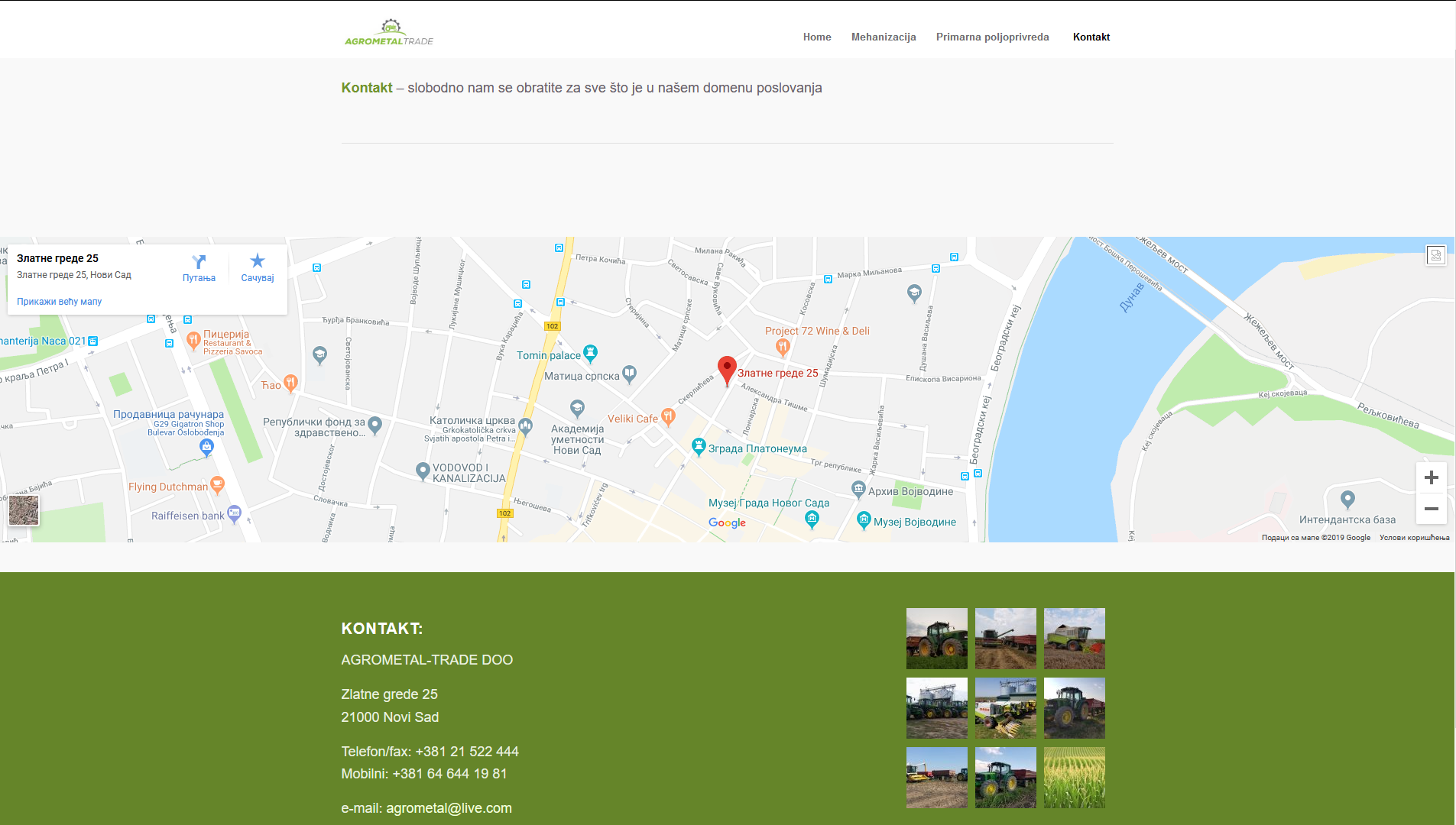Open the corn field gallery thumbnail
1456x825 pixels.
coord(1074,778)
